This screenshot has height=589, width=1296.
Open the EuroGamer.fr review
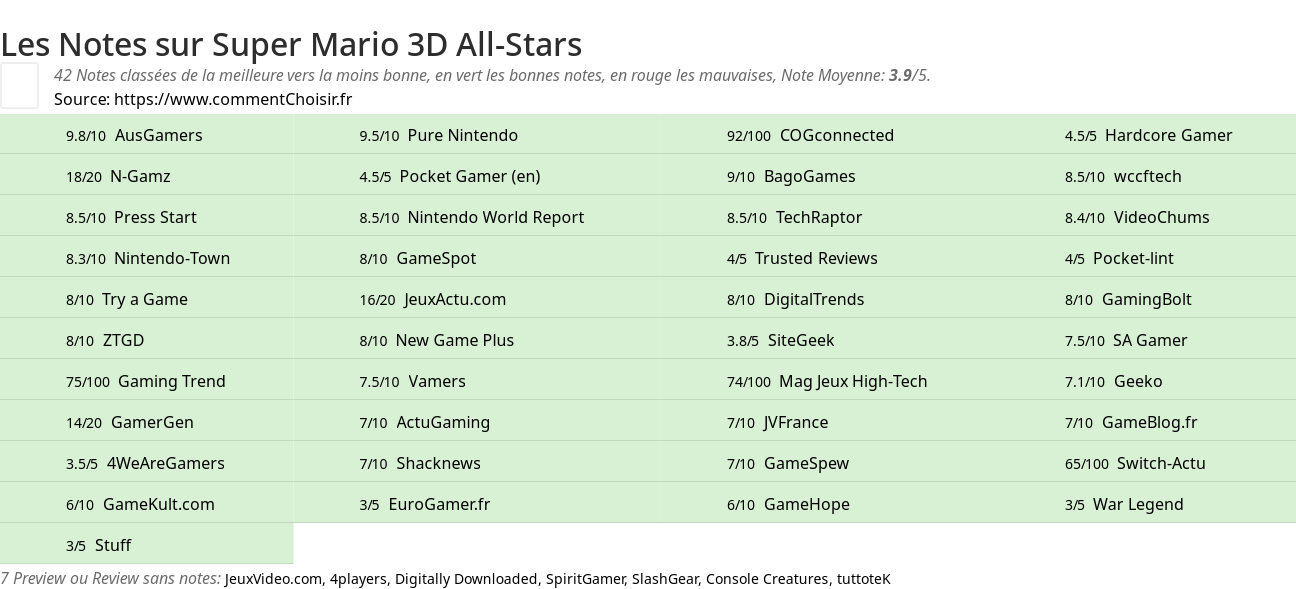(x=439, y=504)
